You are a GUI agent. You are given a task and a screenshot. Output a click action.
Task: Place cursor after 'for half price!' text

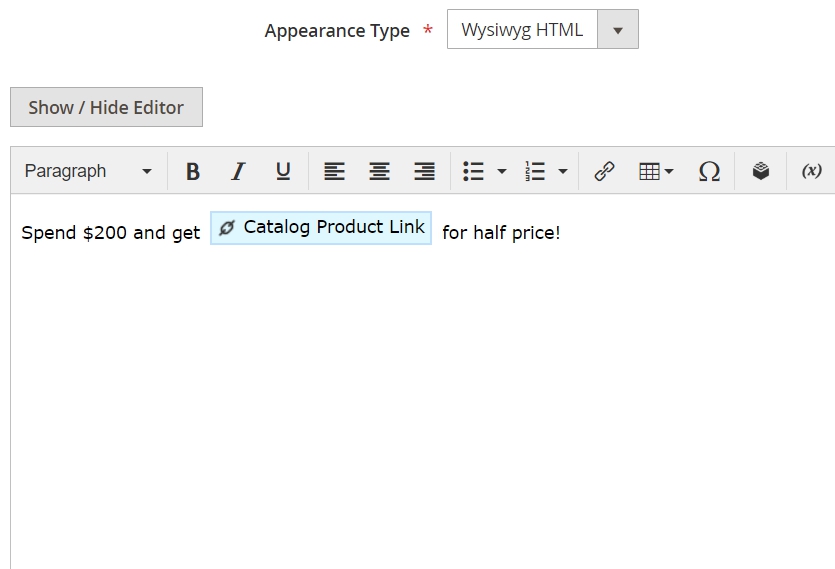tap(562, 233)
